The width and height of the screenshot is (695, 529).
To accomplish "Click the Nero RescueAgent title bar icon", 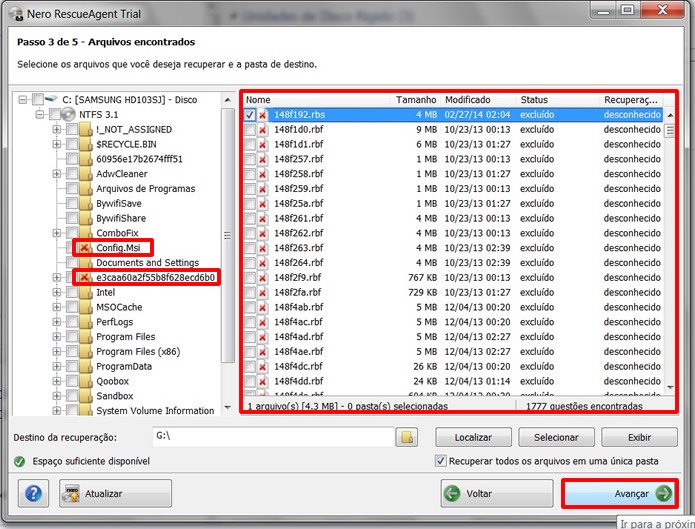I will point(16,14).
